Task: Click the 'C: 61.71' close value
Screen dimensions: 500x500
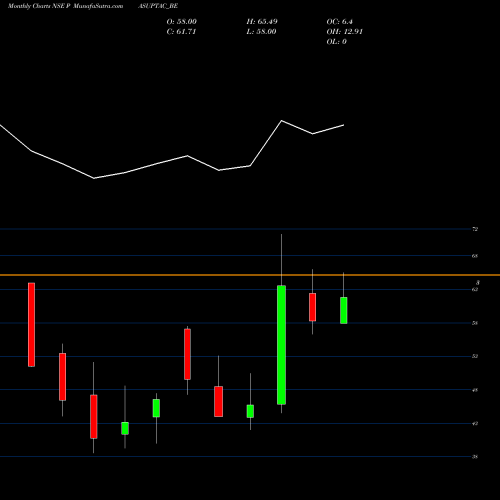Action: coord(181,32)
